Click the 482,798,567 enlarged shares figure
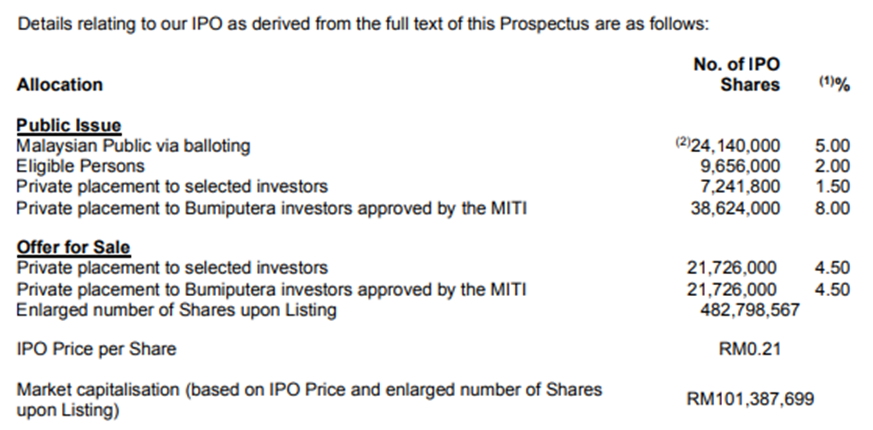The image size is (873, 430). [x=751, y=310]
